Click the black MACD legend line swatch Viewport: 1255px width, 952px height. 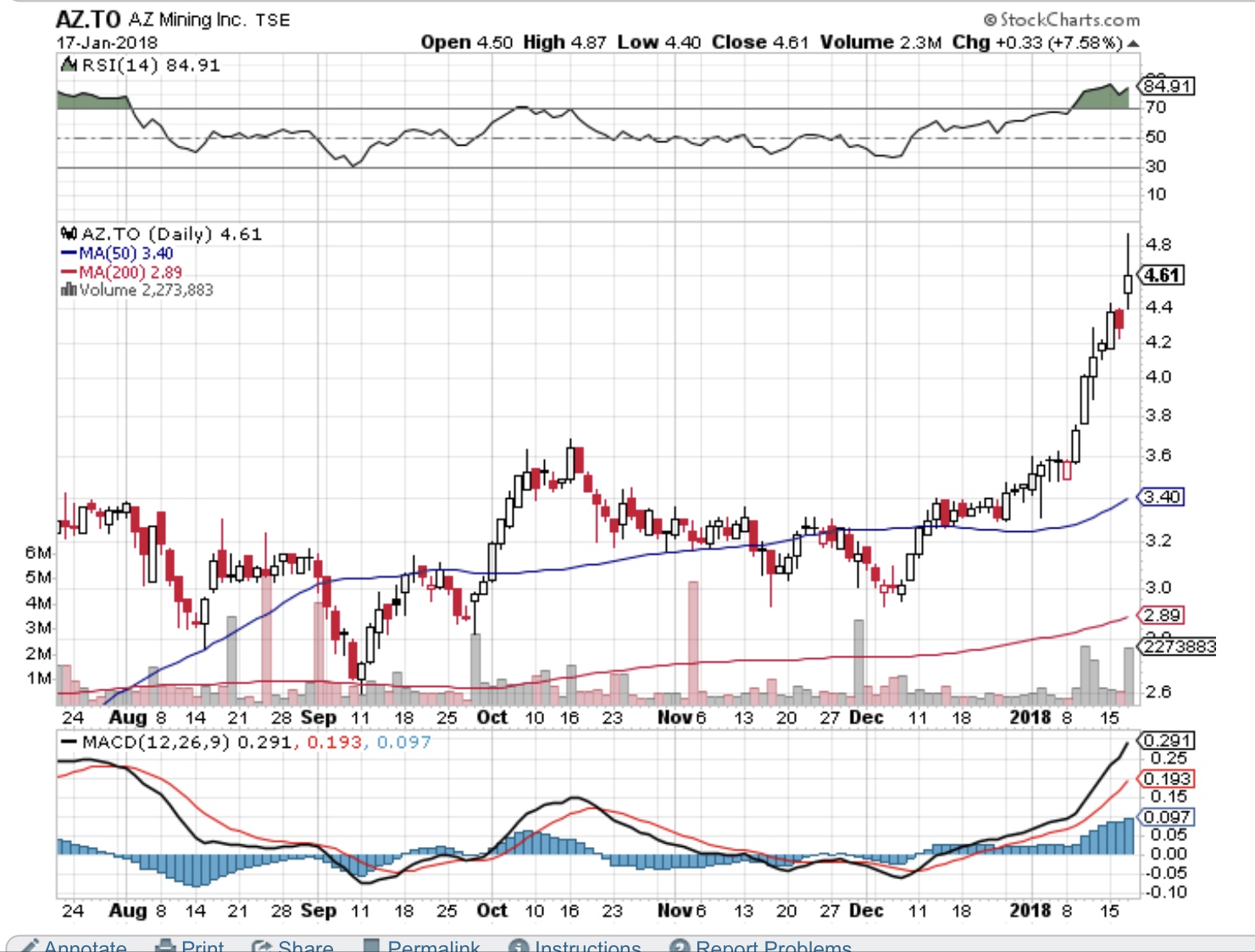pyautogui.click(x=69, y=743)
